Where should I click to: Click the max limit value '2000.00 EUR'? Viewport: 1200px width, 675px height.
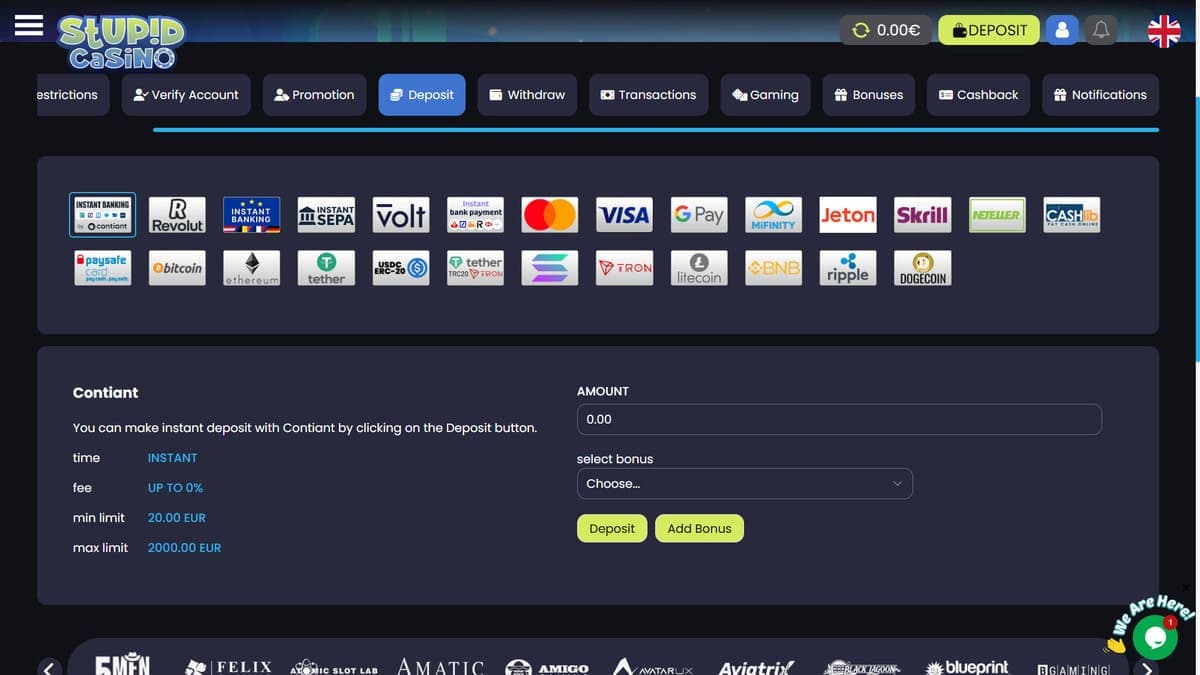pos(185,548)
